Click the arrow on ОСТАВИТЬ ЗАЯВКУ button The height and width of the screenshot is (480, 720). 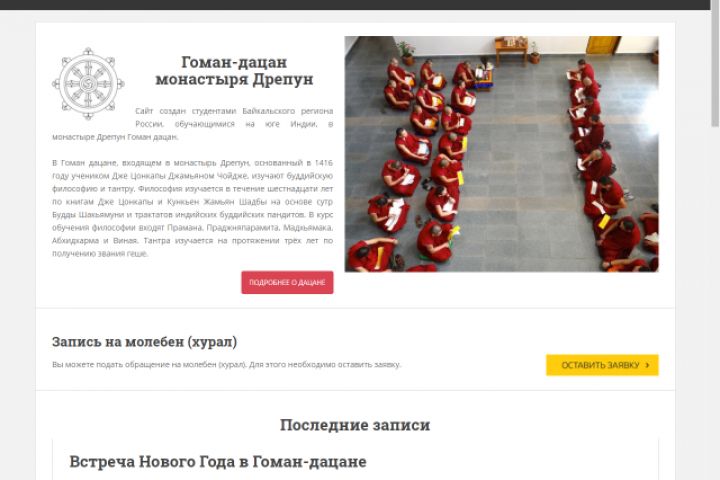pos(647,365)
